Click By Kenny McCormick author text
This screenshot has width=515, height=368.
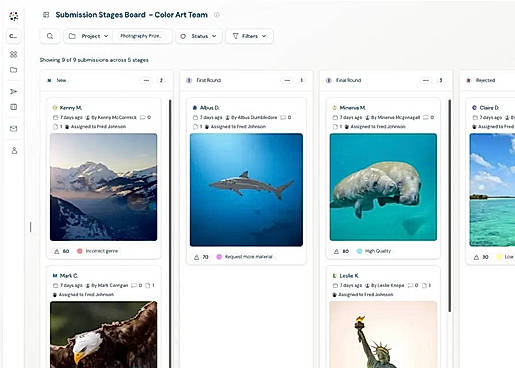[114, 117]
